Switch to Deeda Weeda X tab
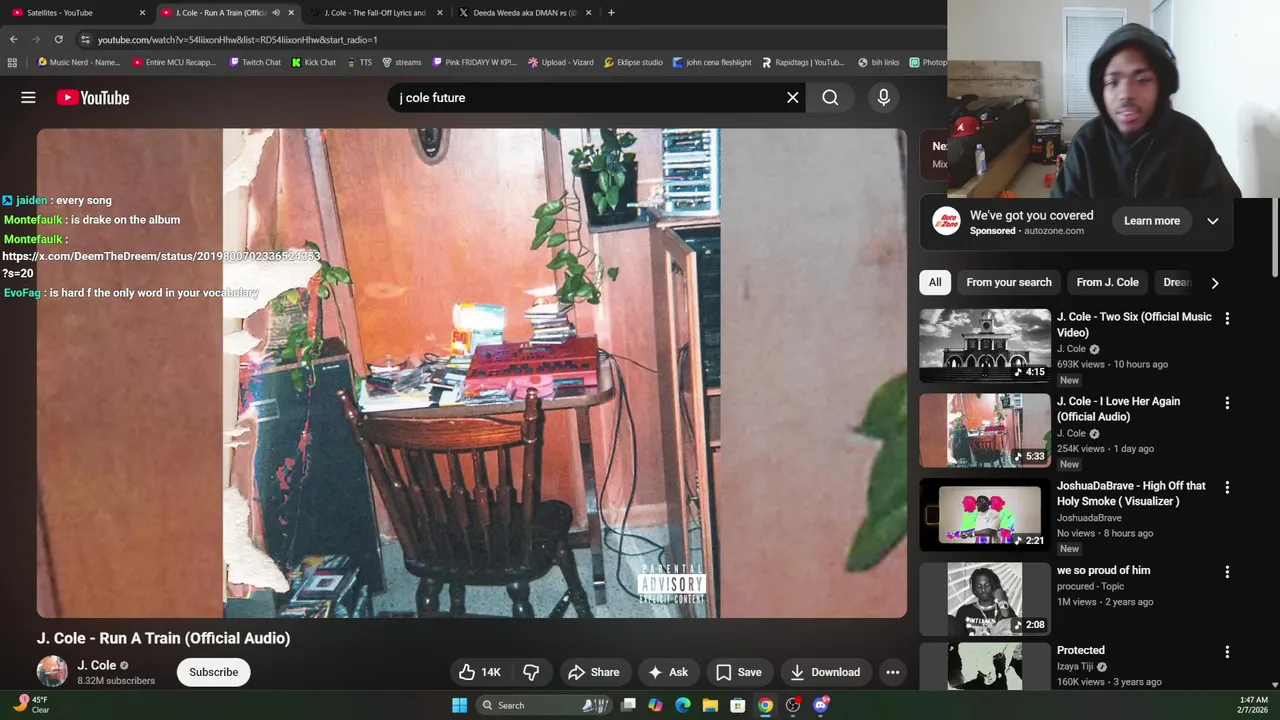 [525, 13]
